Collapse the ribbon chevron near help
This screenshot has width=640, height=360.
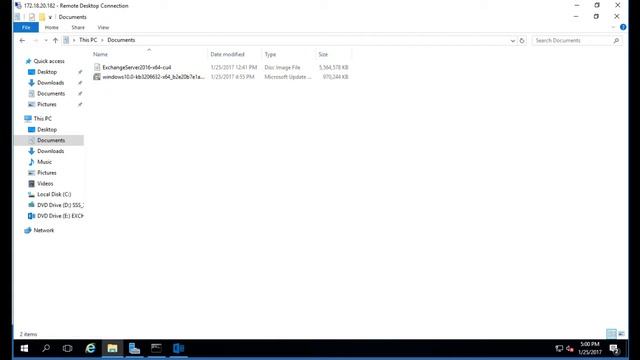coord(613,27)
